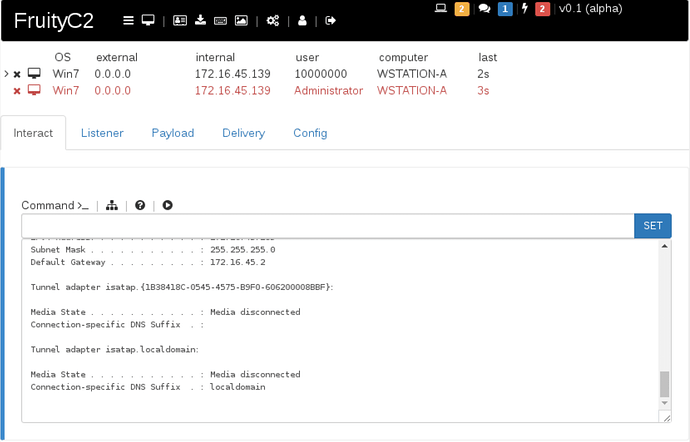
Task: Click the play circle icon
Action: click(167, 205)
